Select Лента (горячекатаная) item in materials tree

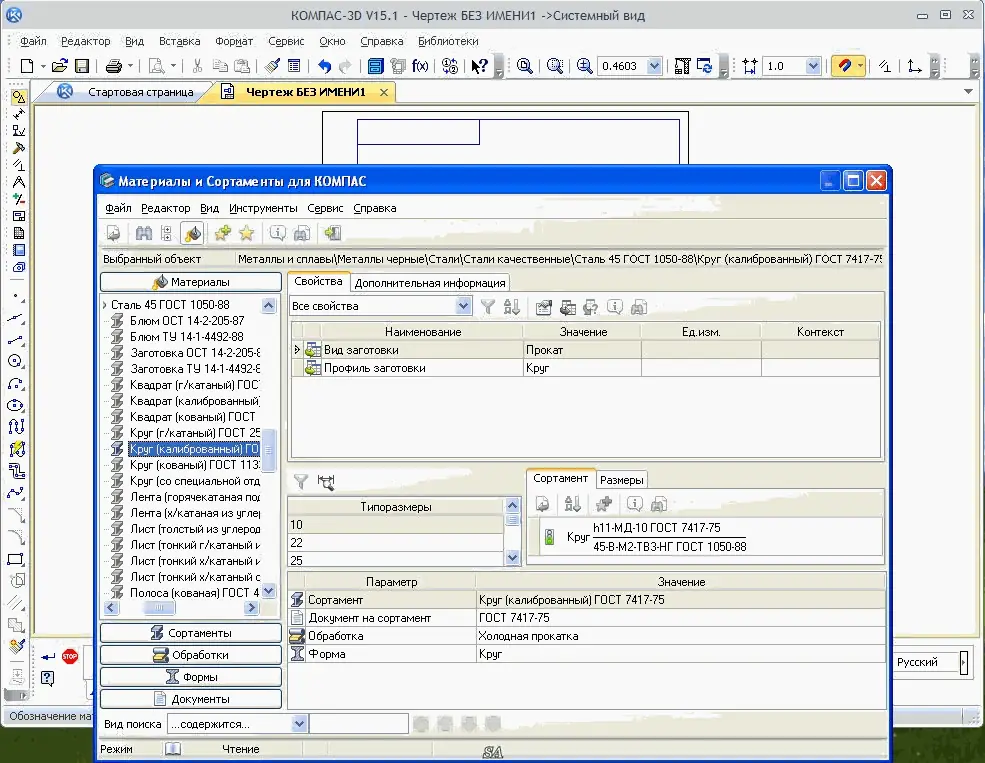[x=194, y=497]
